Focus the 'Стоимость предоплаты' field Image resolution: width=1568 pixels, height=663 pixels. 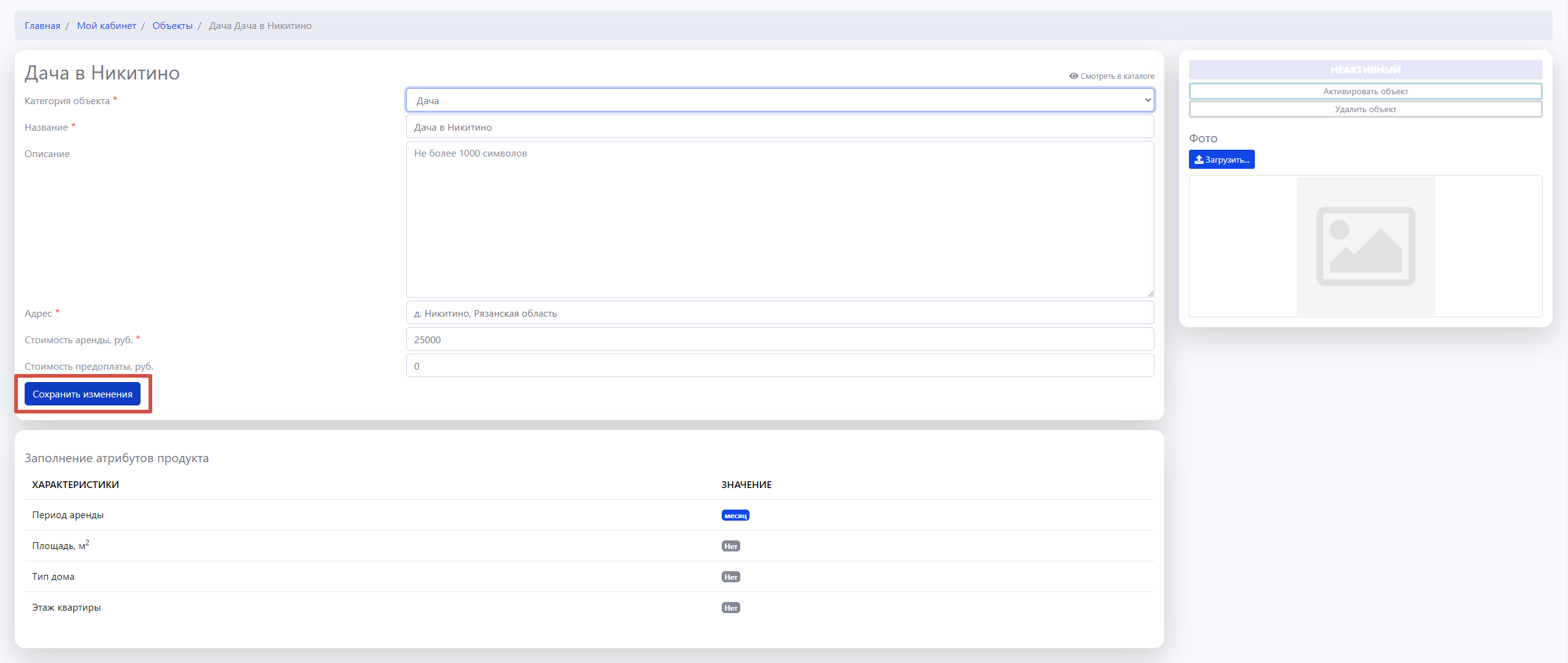click(x=779, y=366)
